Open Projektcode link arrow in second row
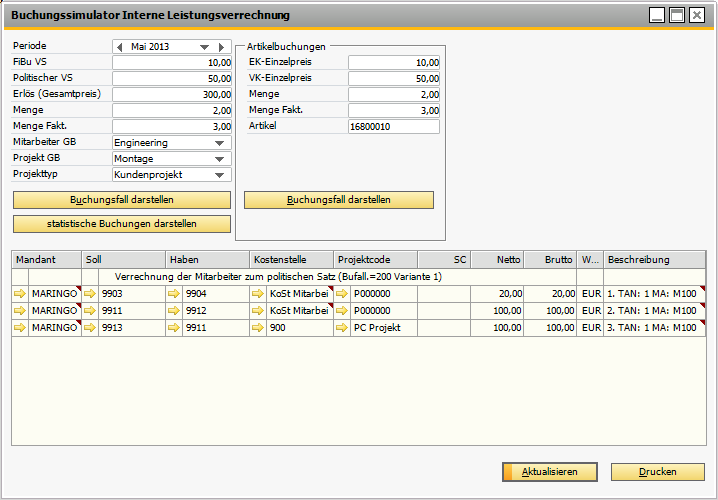718x500 pixels. pyautogui.click(x=342, y=311)
